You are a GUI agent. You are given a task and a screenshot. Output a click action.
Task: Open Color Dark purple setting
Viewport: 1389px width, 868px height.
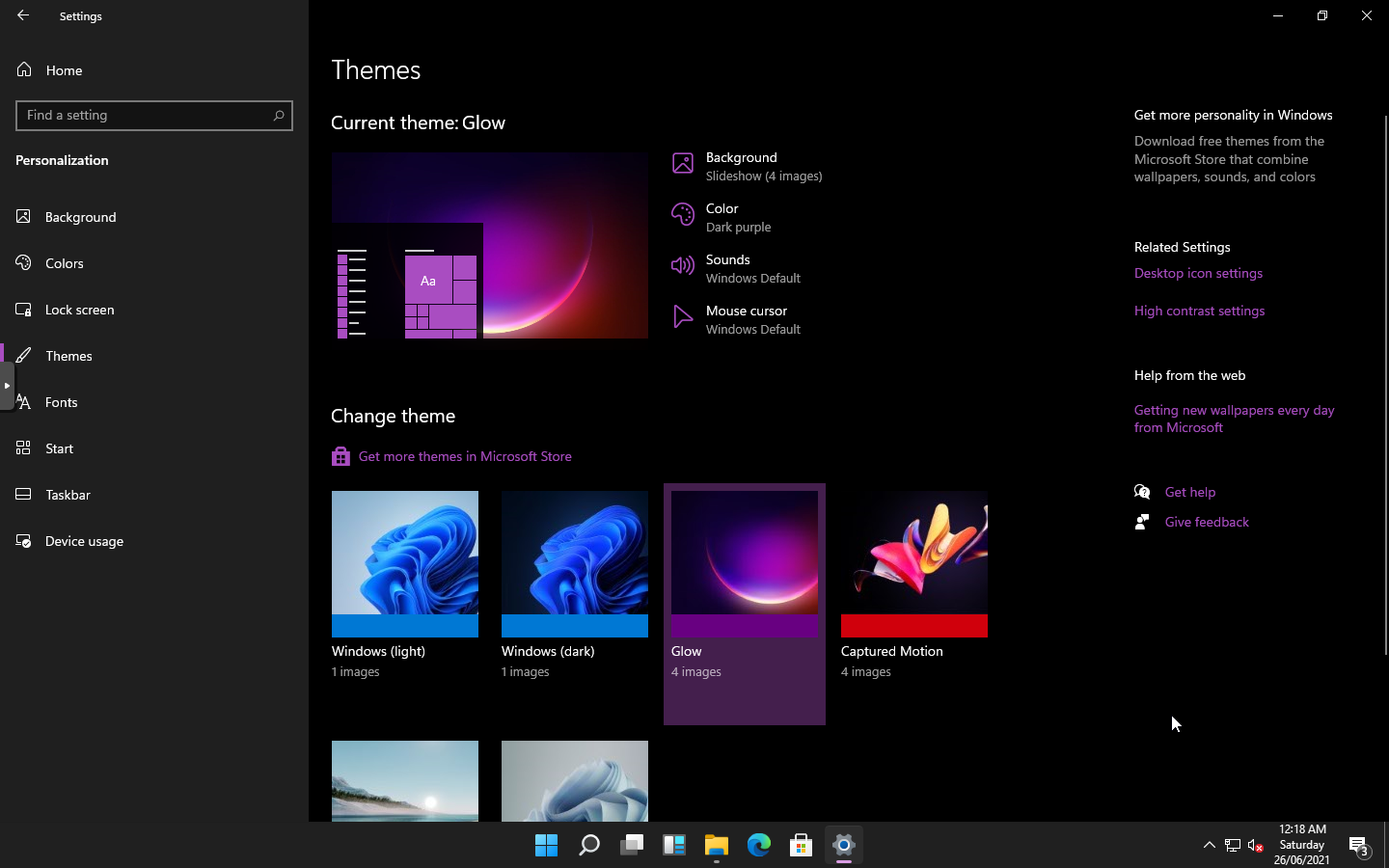pos(722,217)
